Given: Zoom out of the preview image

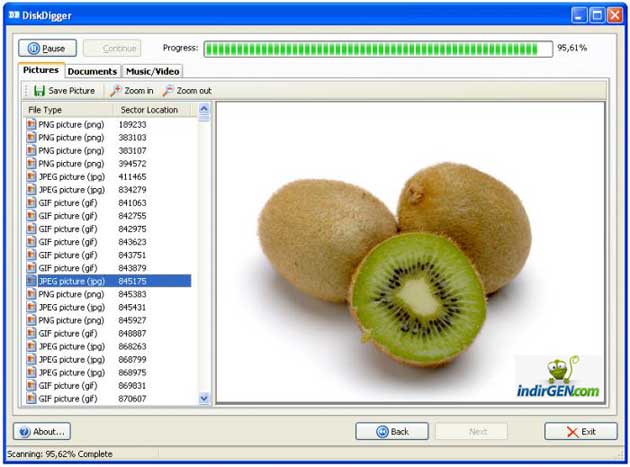Looking at the screenshot, I should click(x=187, y=91).
